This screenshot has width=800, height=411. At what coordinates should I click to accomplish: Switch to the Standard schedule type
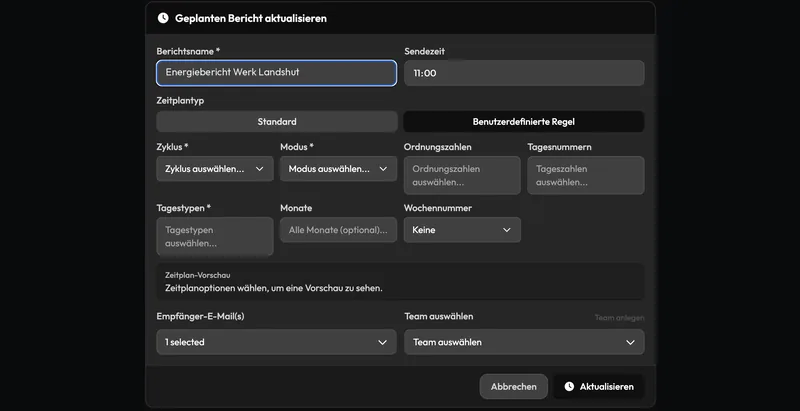pos(277,122)
